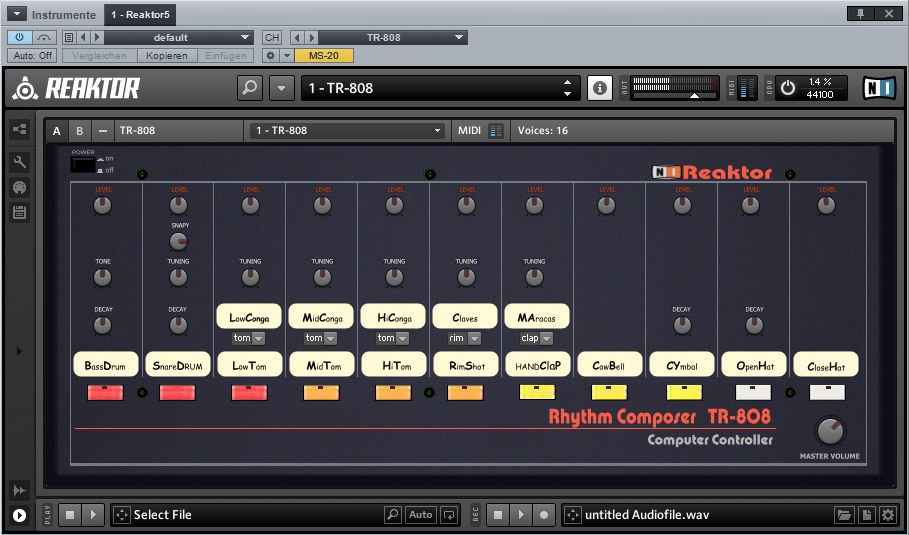Open the MidConga tom selector dropdown

coord(330,338)
